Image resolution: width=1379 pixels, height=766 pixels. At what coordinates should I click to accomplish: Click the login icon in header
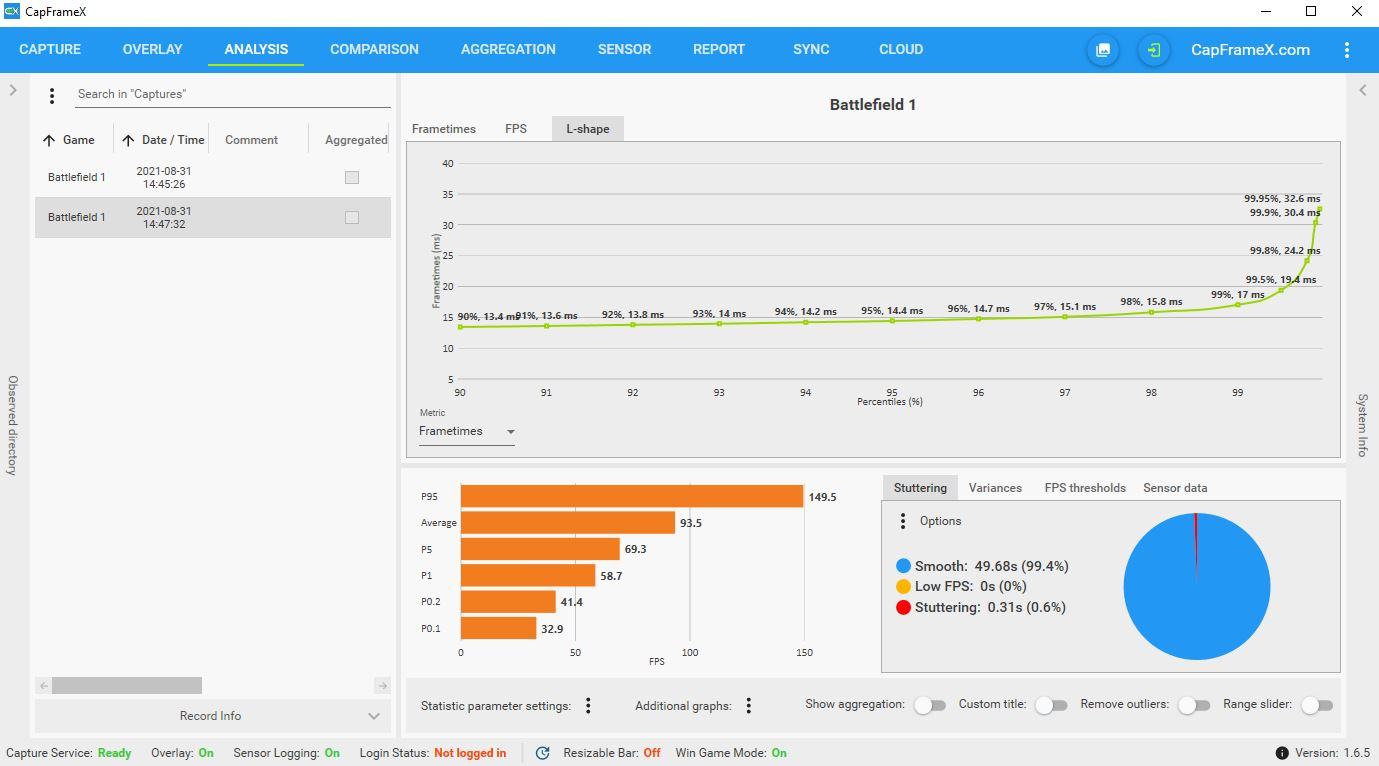[1154, 50]
